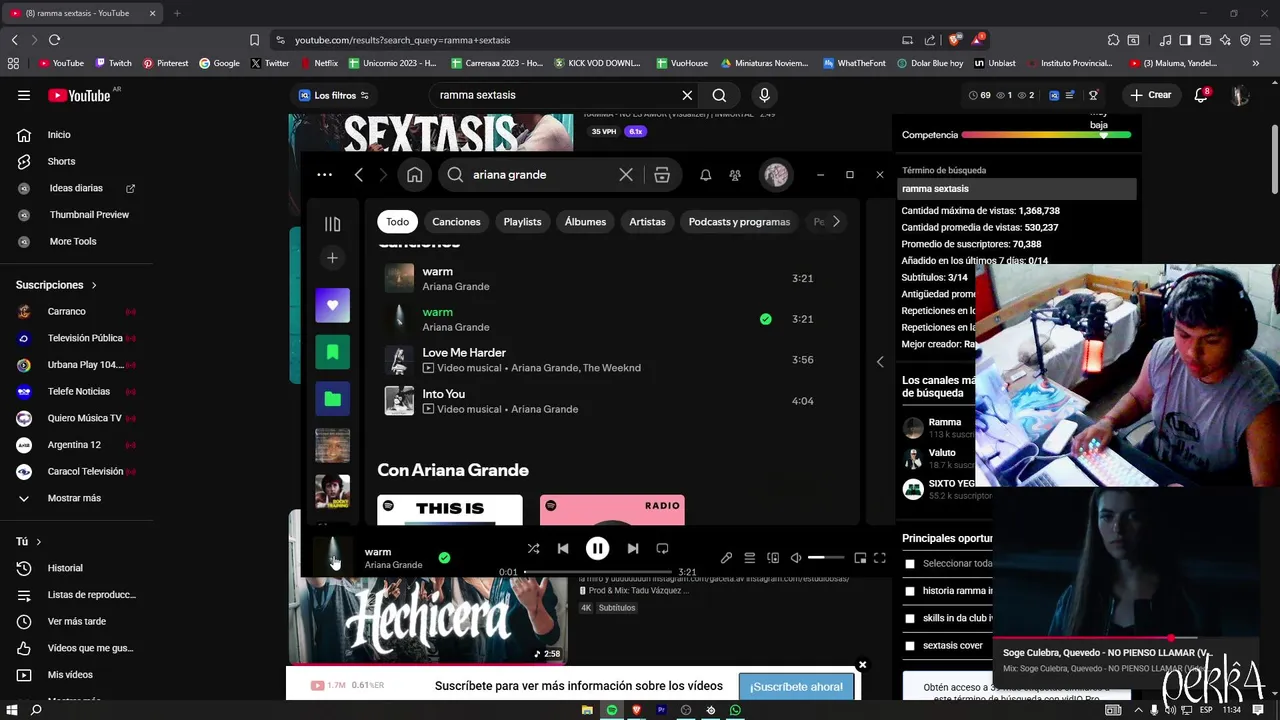
Task: Seek within Spotify song progress bar
Action: click(598, 572)
